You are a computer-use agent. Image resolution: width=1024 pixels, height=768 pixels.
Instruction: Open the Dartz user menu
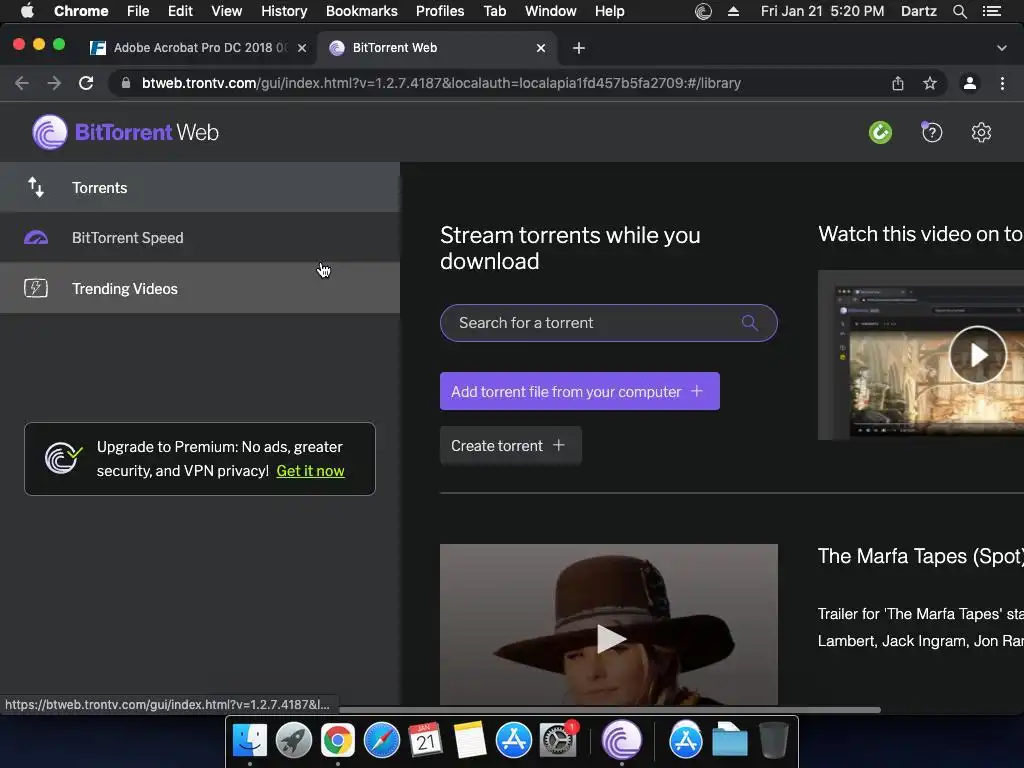pos(918,11)
